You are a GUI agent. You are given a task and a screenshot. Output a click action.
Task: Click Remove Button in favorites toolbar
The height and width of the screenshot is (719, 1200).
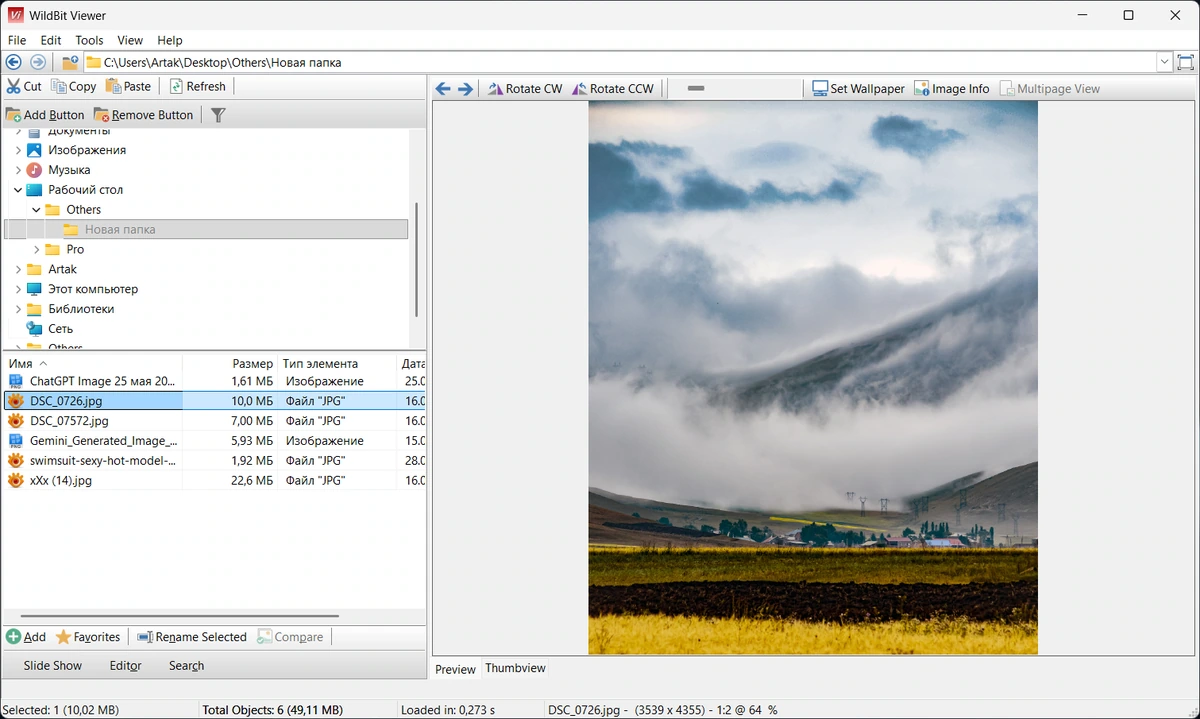[143, 115]
